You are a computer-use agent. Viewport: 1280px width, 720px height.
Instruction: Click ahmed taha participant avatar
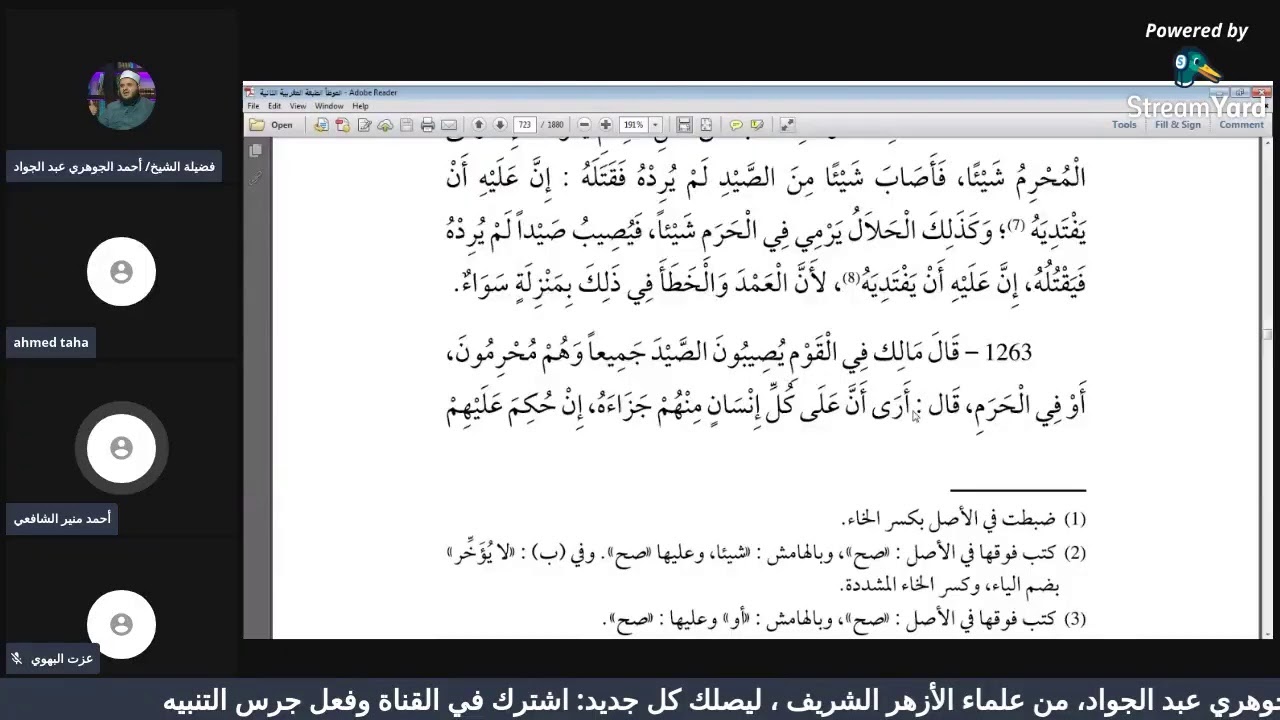121,271
